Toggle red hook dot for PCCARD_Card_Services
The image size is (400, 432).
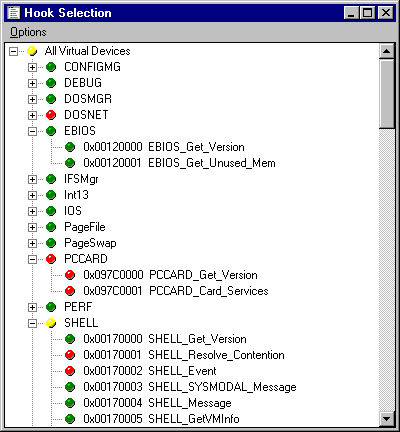click(70, 291)
